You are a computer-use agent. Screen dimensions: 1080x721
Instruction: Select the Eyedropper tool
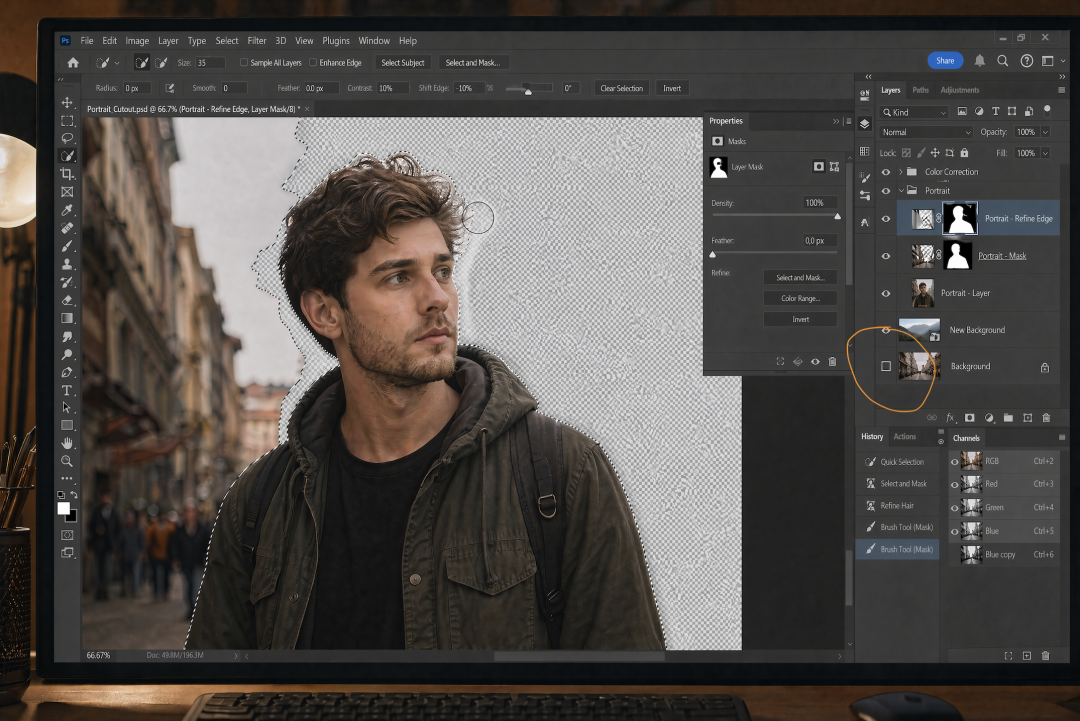pos(67,210)
